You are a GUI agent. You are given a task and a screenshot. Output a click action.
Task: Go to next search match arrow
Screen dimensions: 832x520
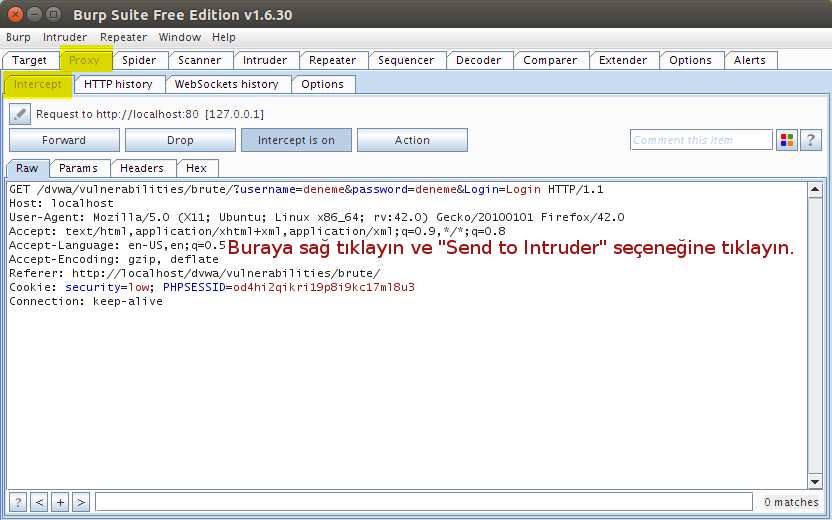[x=81, y=502]
